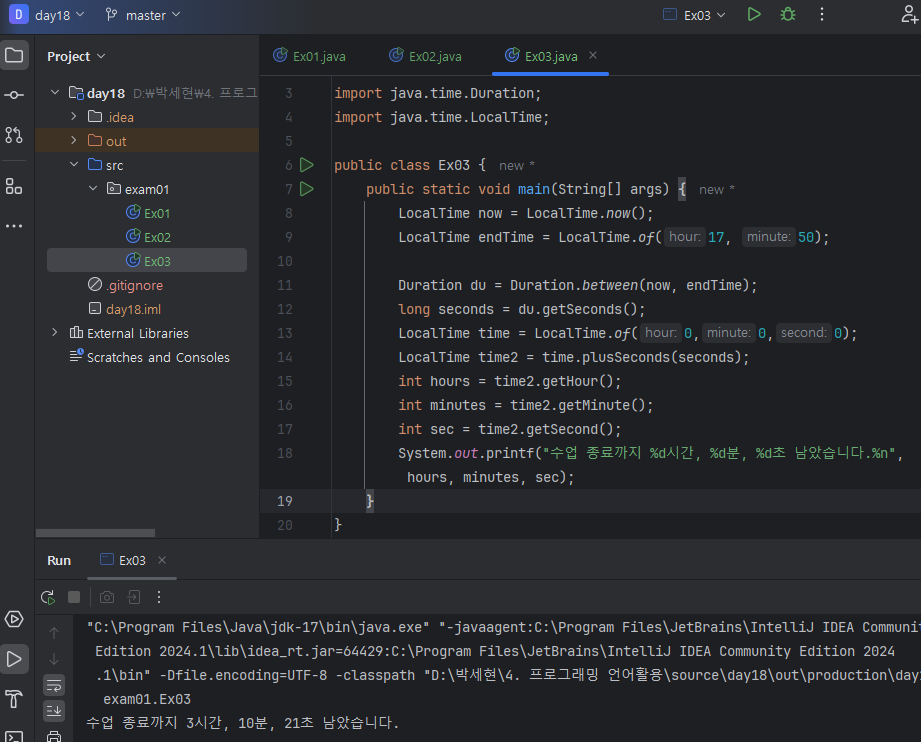The height and width of the screenshot is (742, 921).
Task: Close the Ex03 tab in Run panel
Action: click(x=162, y=560)
